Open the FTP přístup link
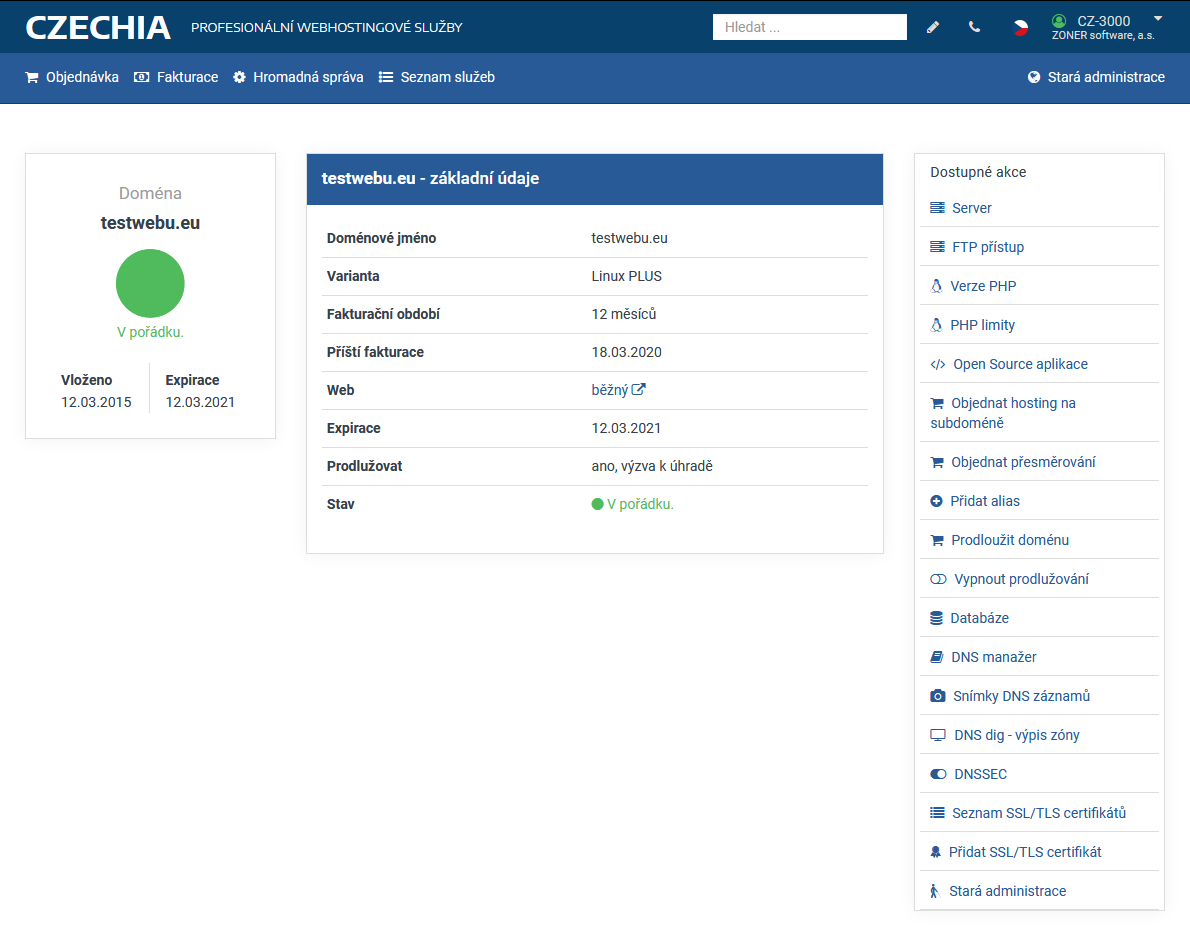This screenshot has width=1190, height=945. tap(987, 247)
